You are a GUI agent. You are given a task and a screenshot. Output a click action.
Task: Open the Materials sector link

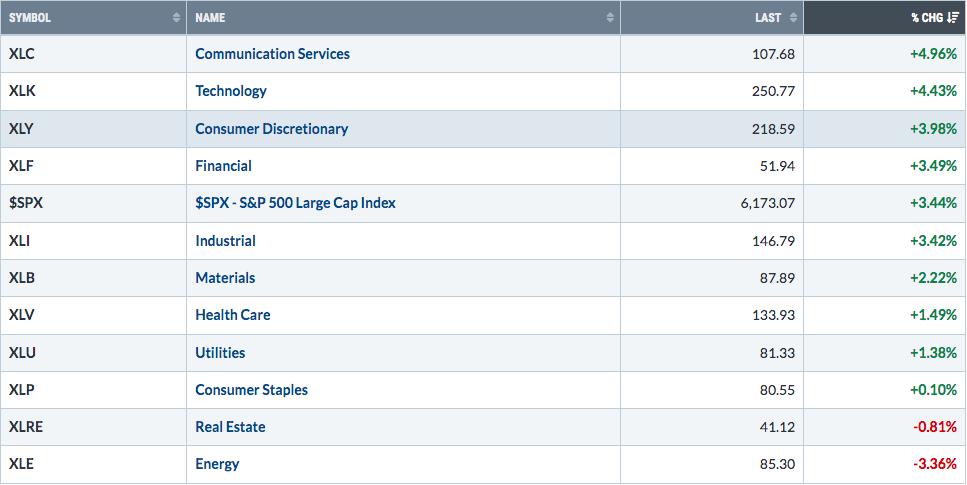pos(225,278)
